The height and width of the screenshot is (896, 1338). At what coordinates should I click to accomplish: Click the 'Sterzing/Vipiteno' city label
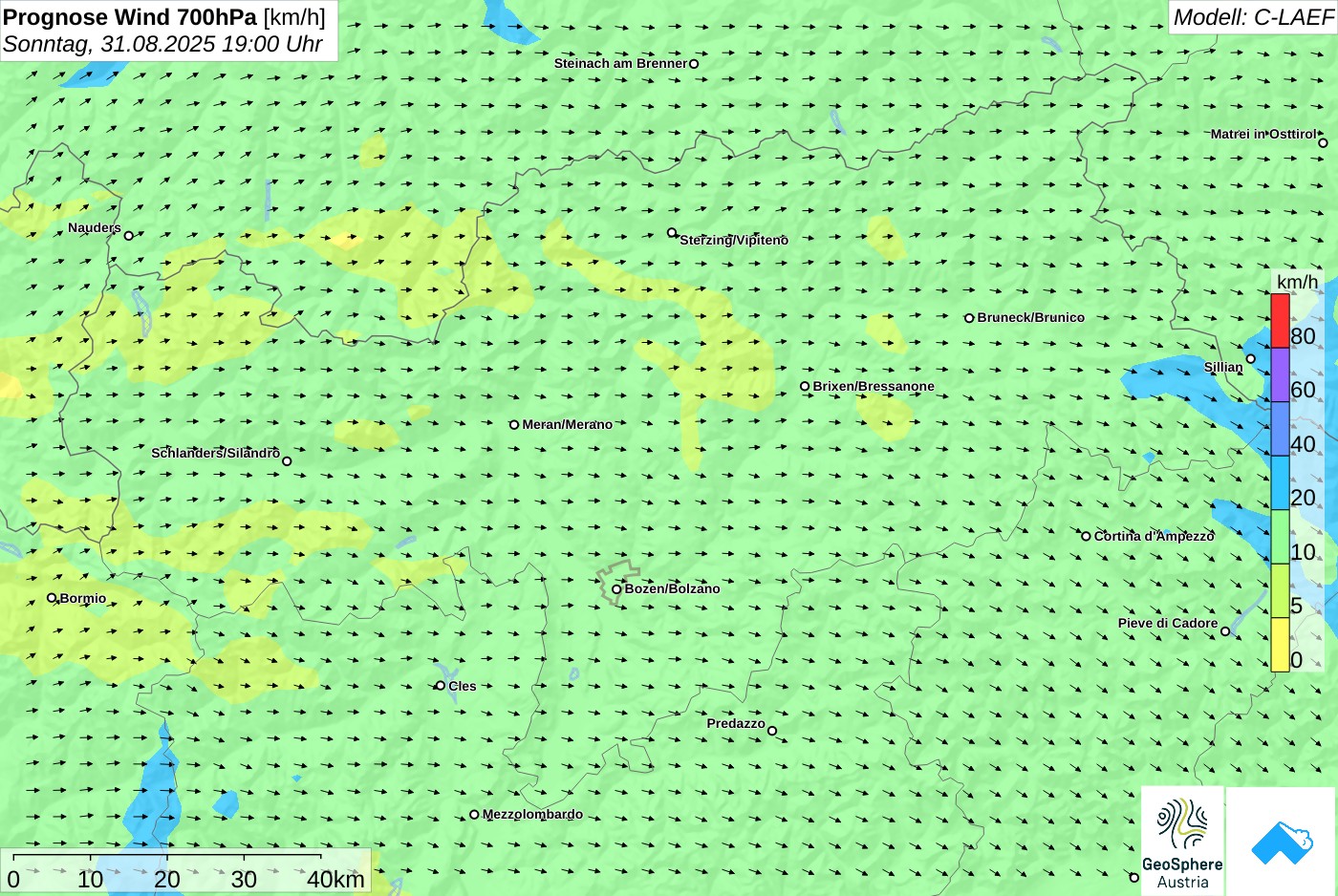pos(734,240)
